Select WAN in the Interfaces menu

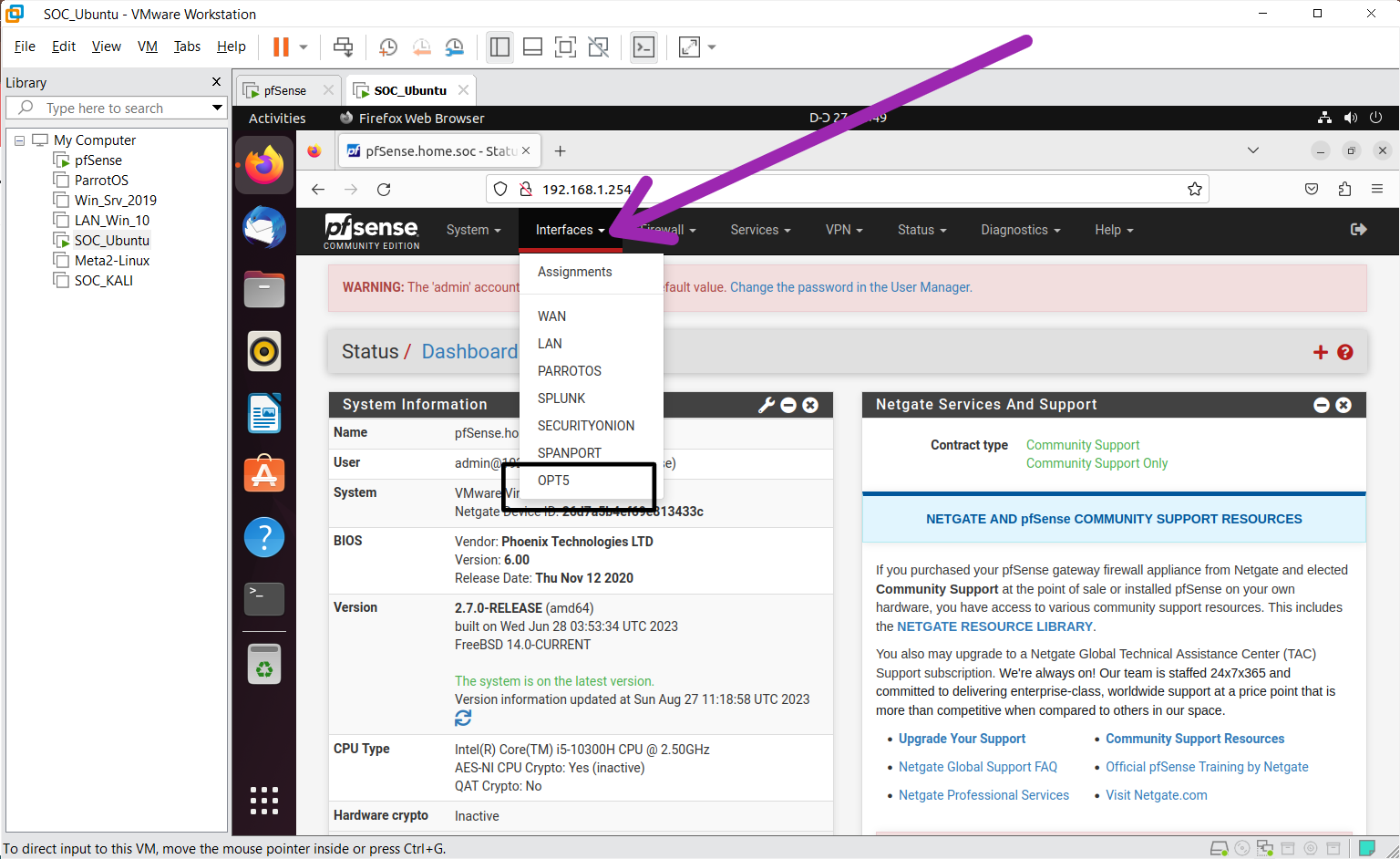click(552, 316)
